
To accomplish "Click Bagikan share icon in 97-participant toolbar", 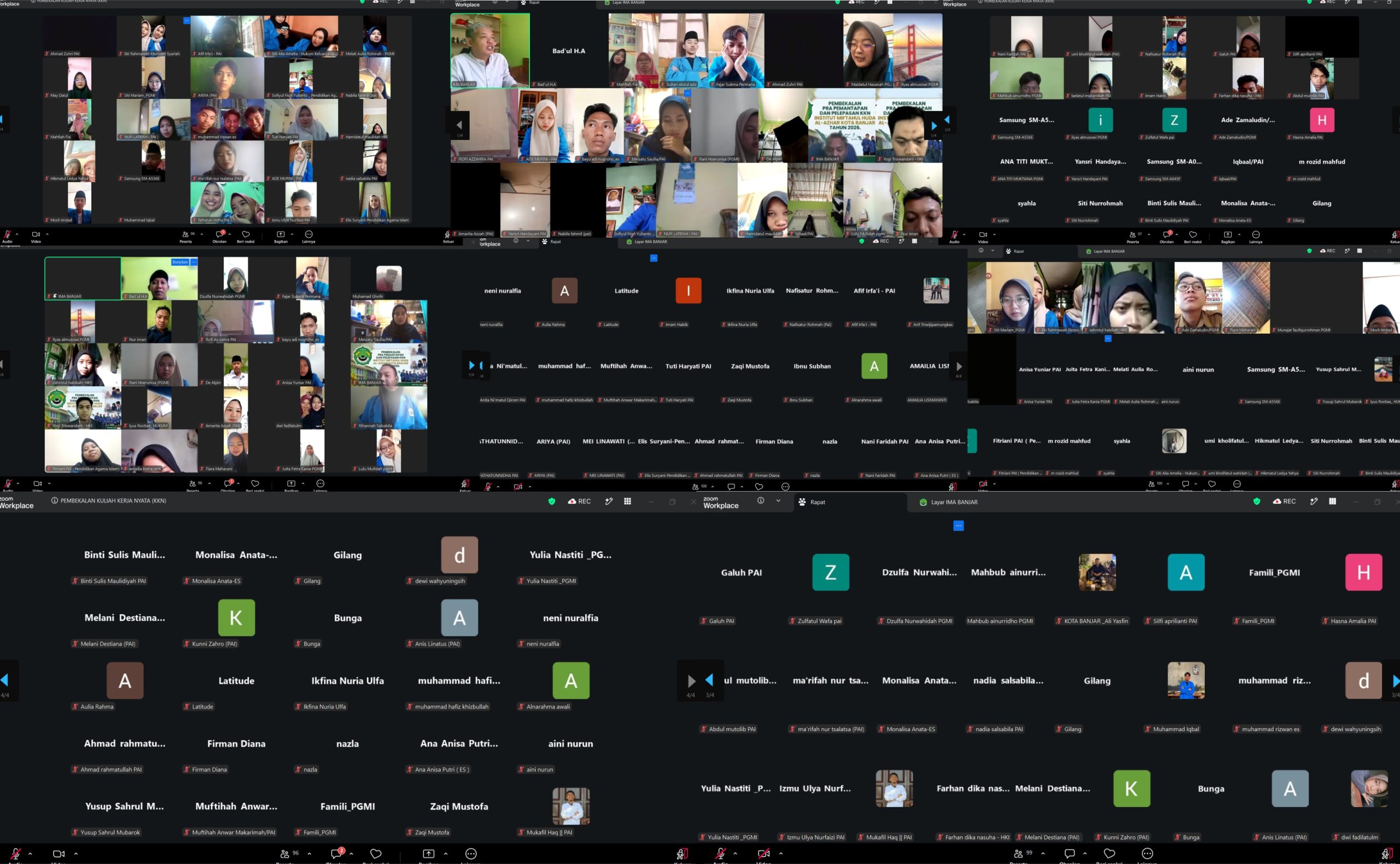I will coord(1227,235).
